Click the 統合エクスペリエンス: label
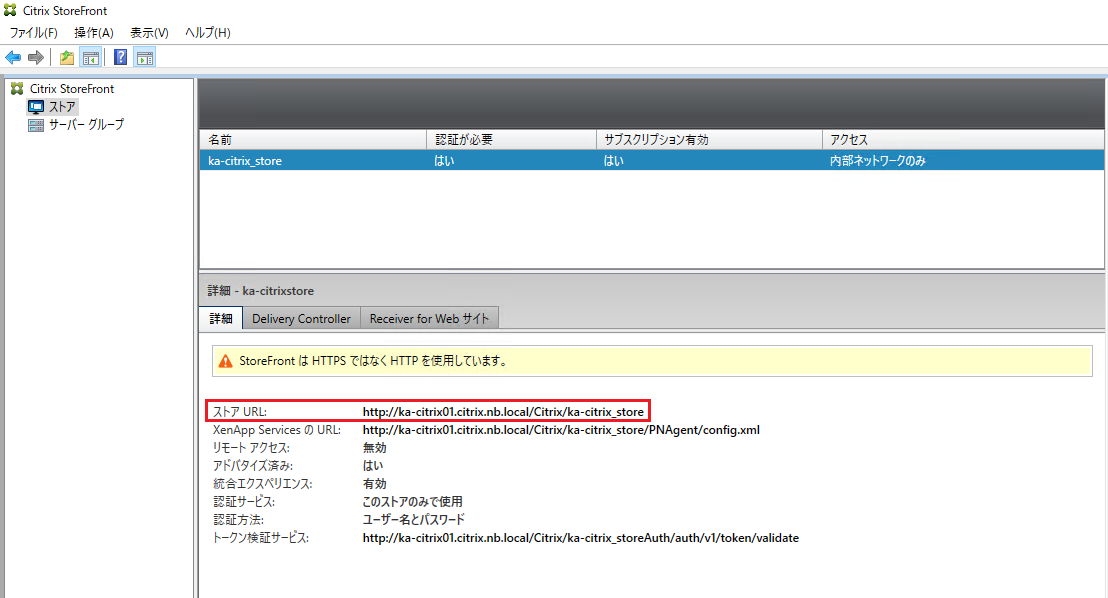Viewport: 1108px width, 598px height. point(263,483)
